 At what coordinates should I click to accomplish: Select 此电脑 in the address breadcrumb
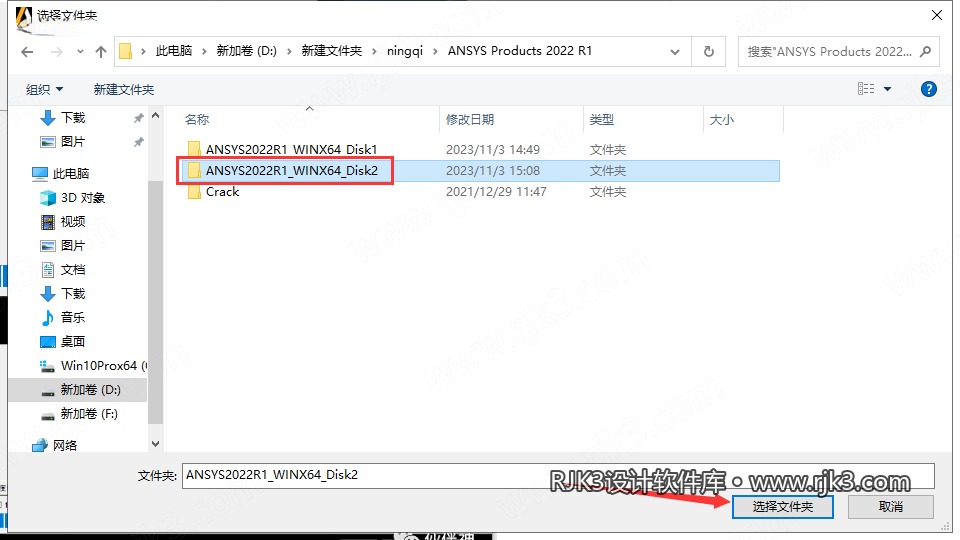click(173, 51)
